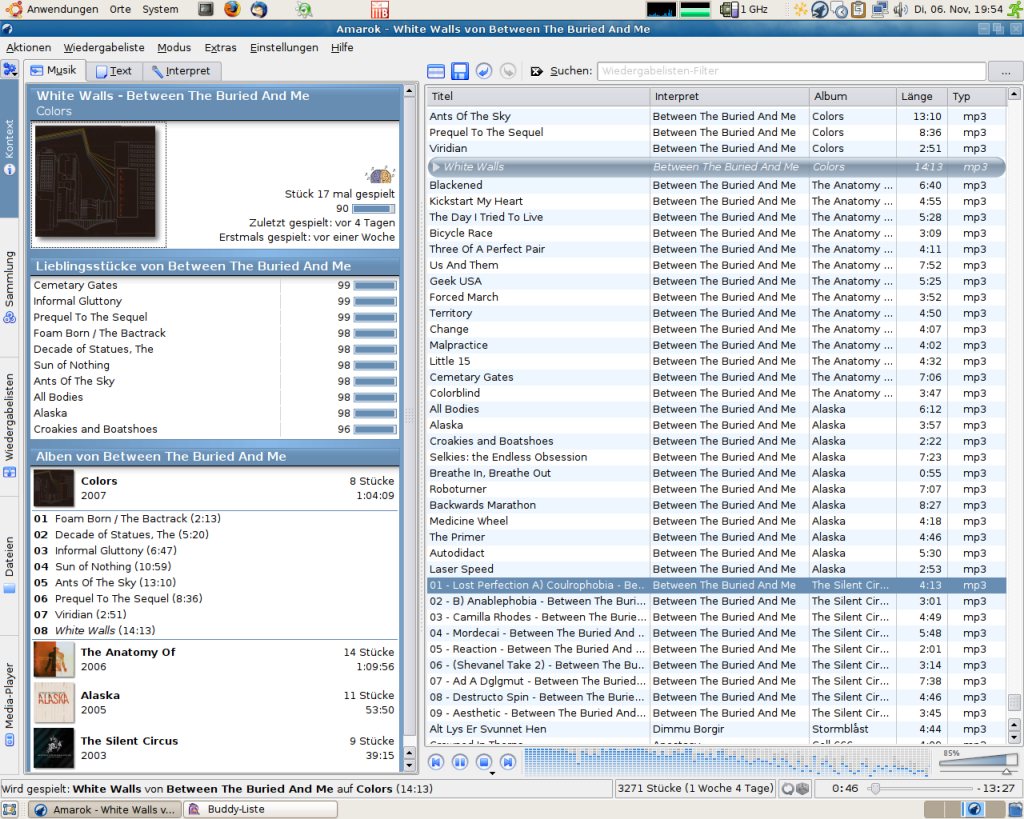Click the White Walls rating bar showing 90
Viewport: 1024px width, 819px height.
pos(374,209)
